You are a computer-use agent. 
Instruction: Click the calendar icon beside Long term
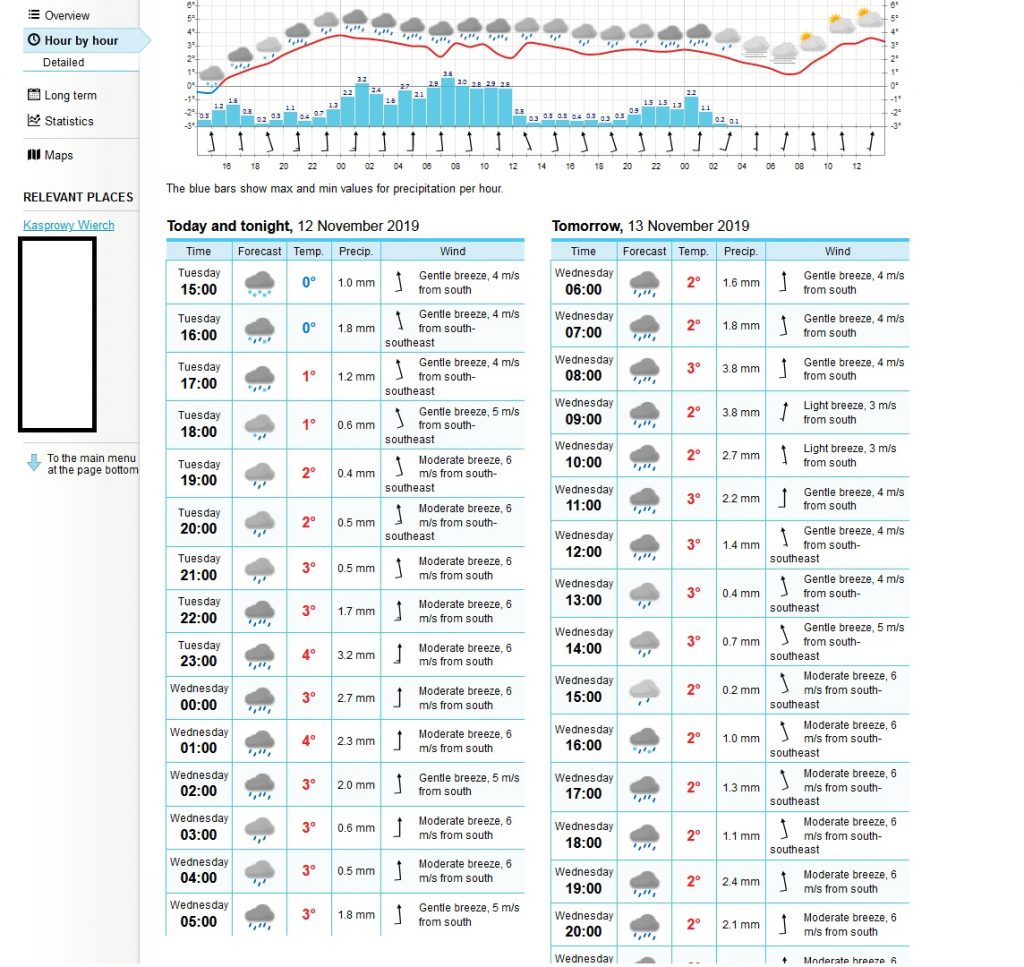coord(34,94)
